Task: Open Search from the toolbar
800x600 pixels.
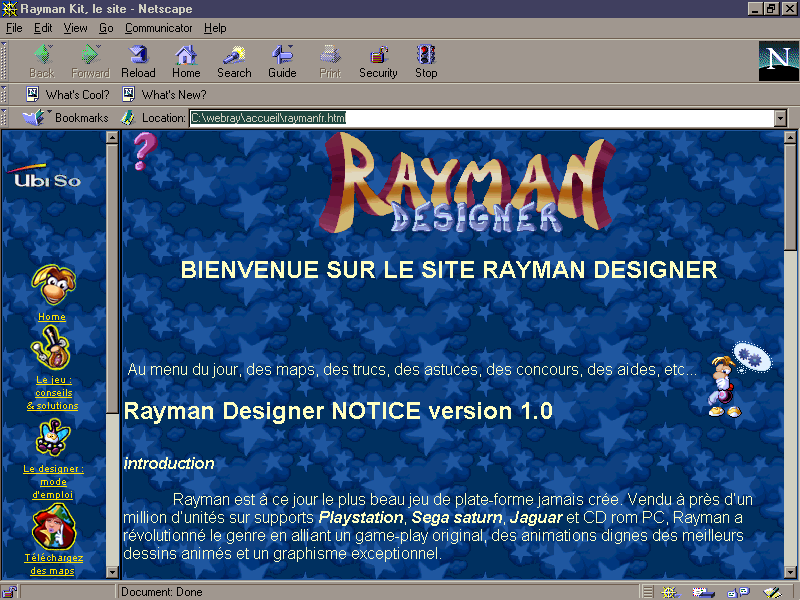Action: [234, 62]
